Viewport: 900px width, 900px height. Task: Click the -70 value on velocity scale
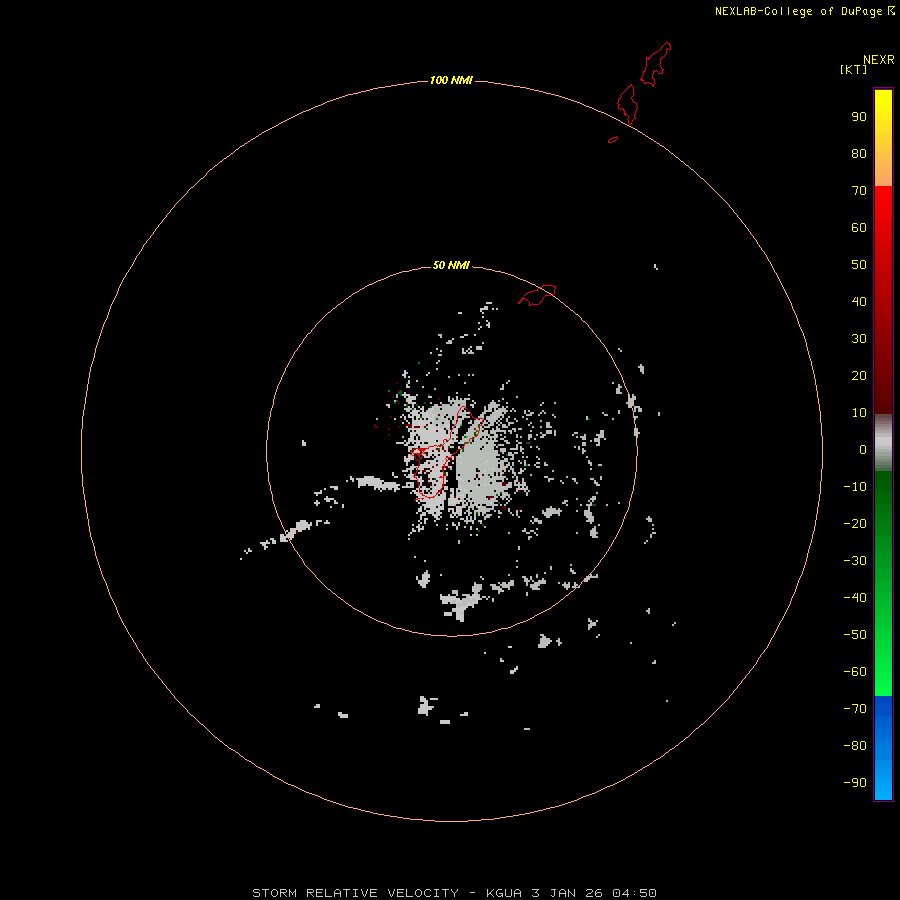pyautogui.click(x=855, y=709)
